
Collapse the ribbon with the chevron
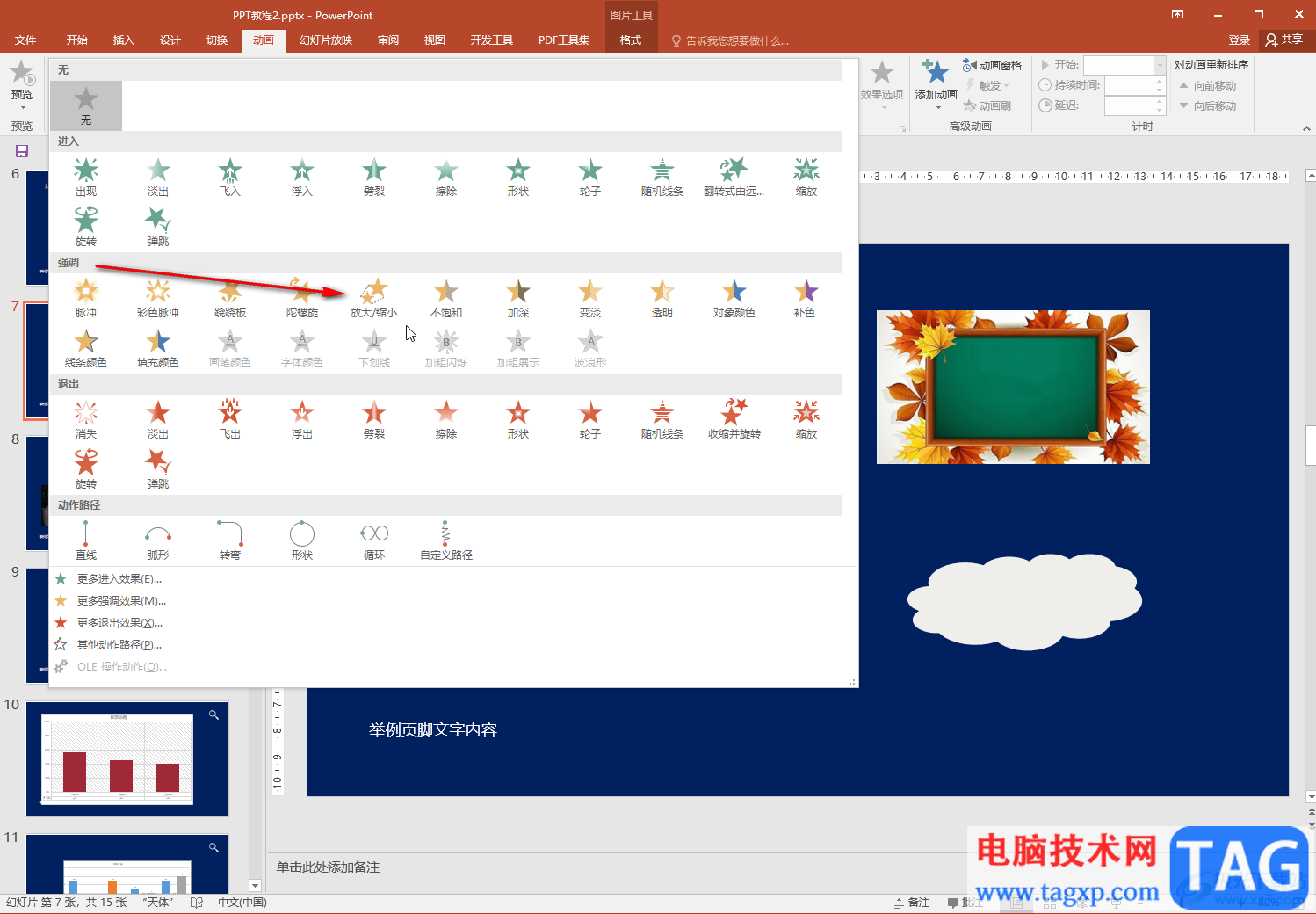tap(1305, 128)
